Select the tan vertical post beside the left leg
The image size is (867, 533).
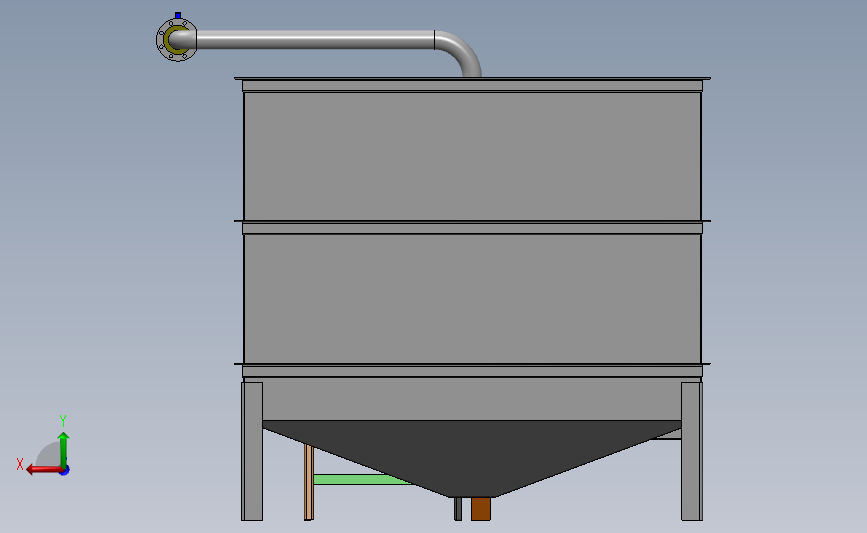[309, 482]
